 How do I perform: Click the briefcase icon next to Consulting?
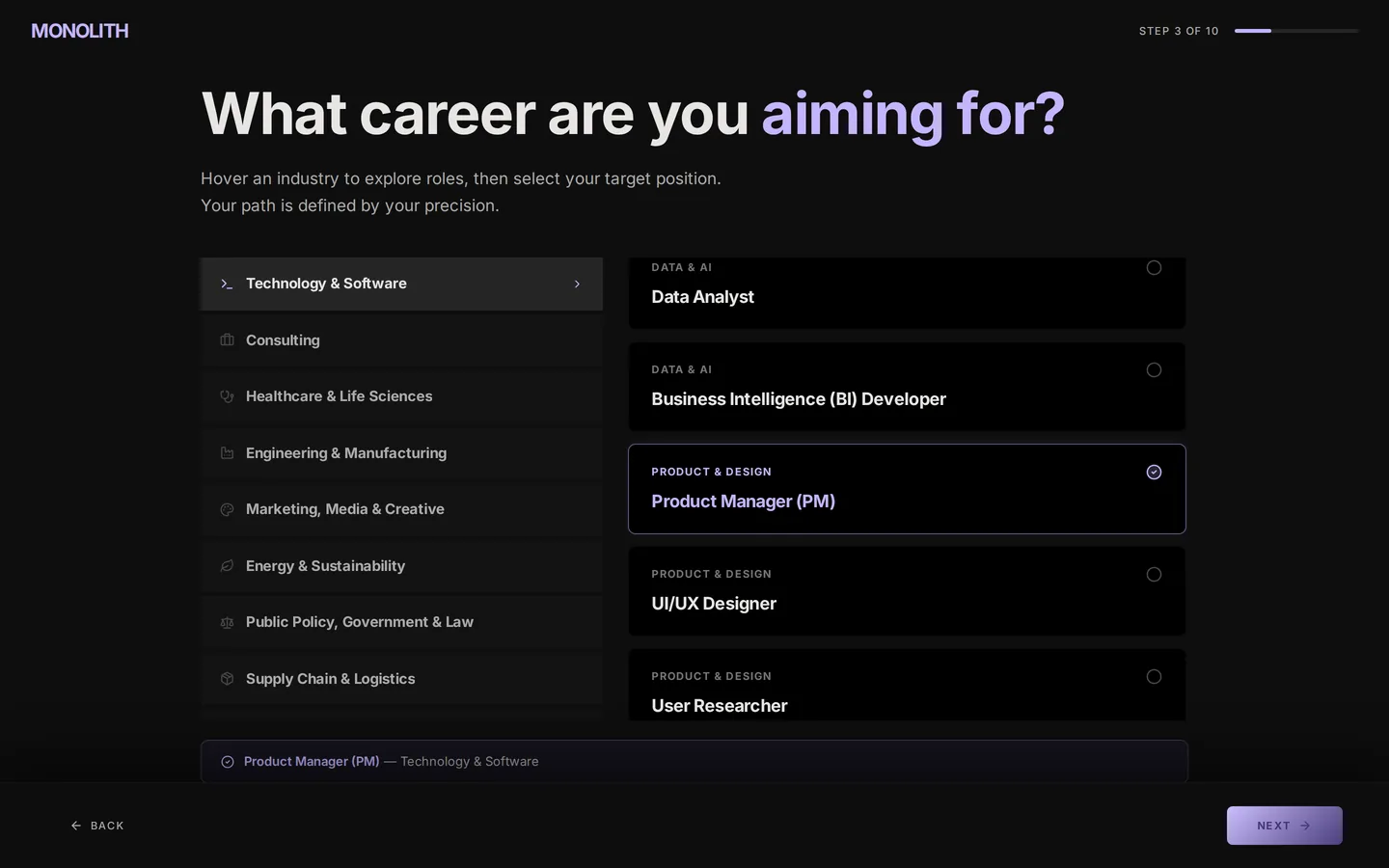pos(227,339)
